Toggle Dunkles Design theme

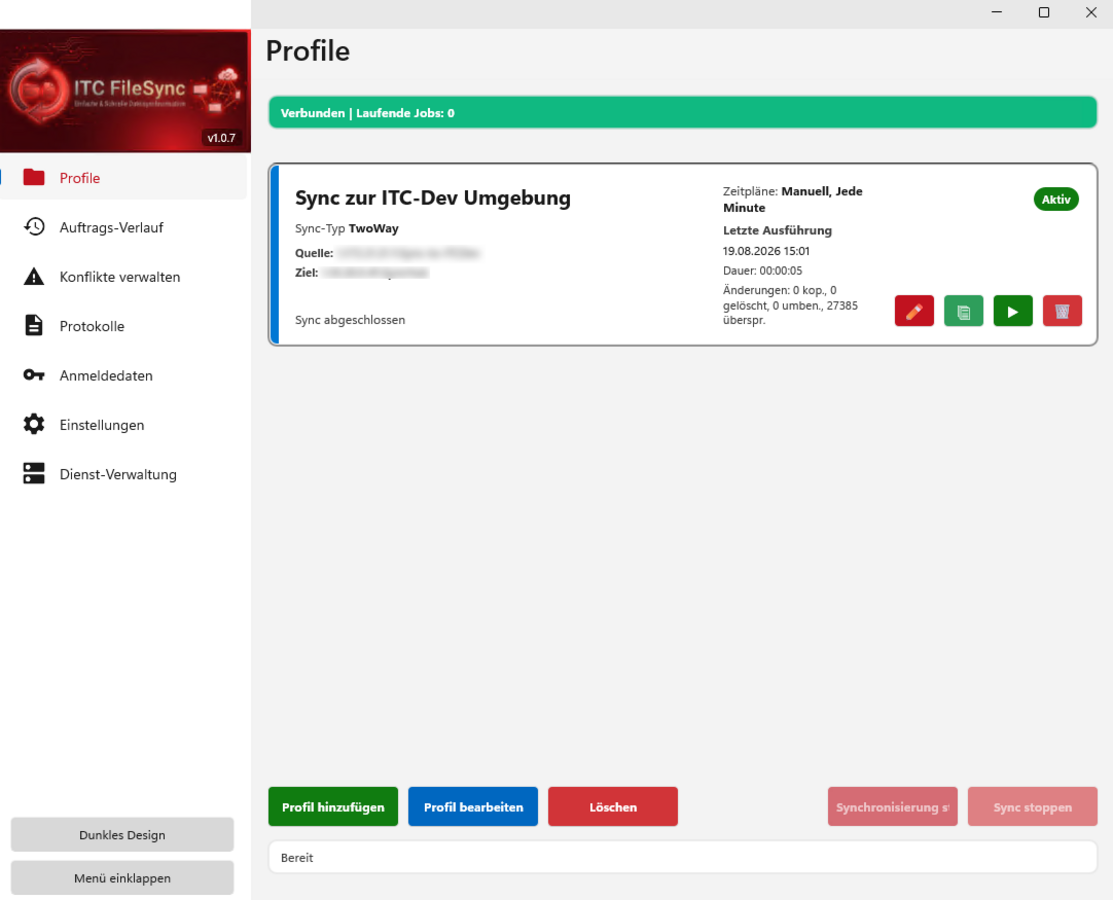[x=122, y=835]
